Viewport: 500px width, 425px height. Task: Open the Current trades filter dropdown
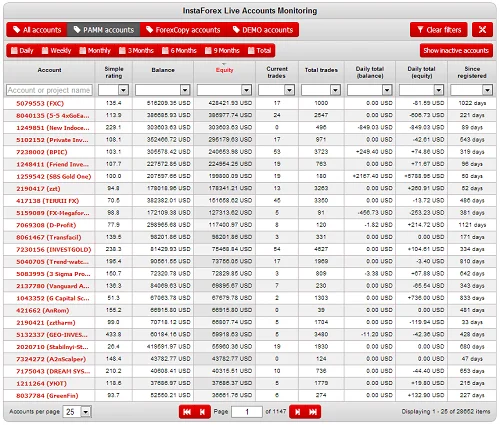coord(289,90)
